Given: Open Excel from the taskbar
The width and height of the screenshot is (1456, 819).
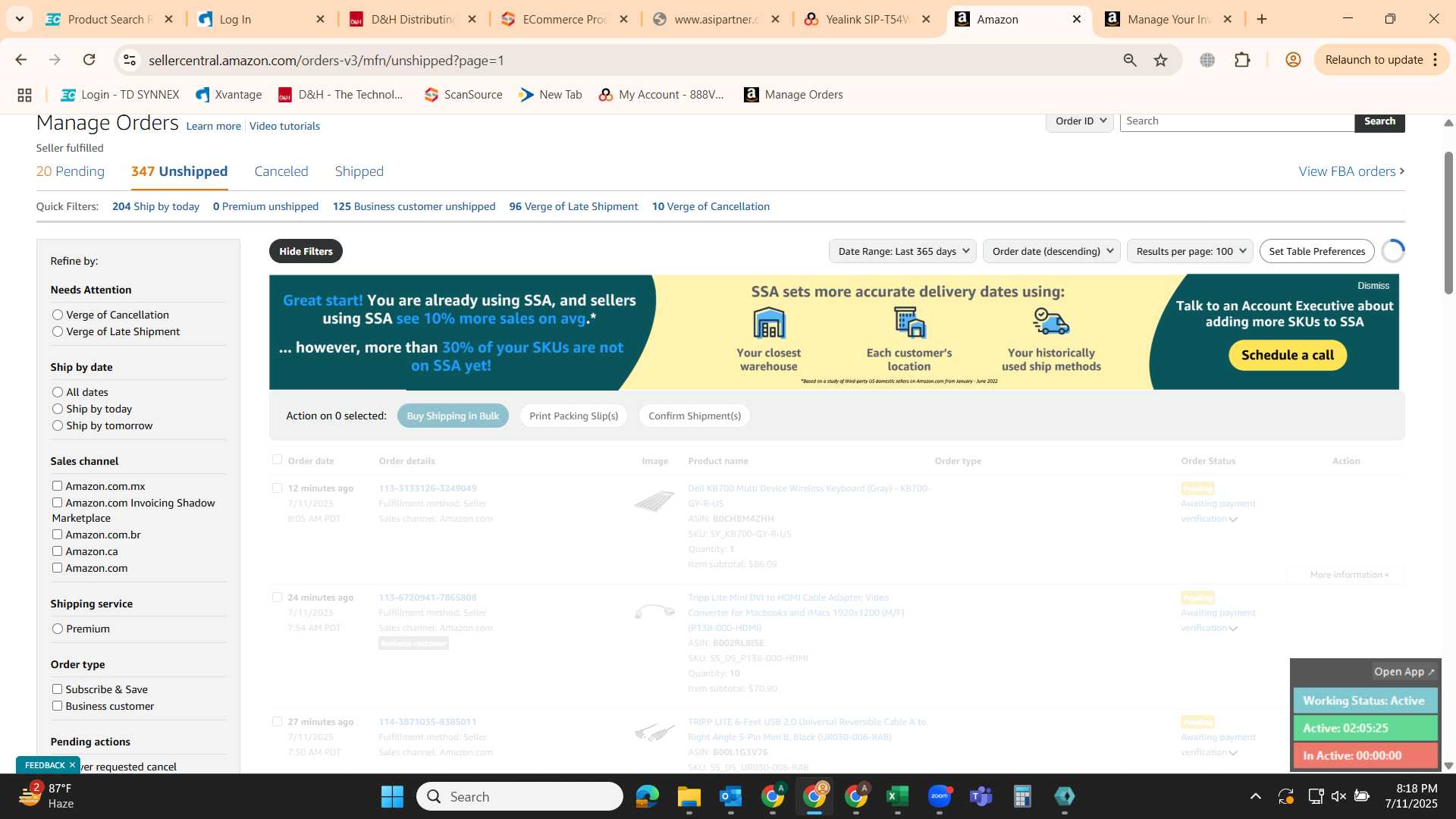Looking at the screenshot, I should (897, 796).
